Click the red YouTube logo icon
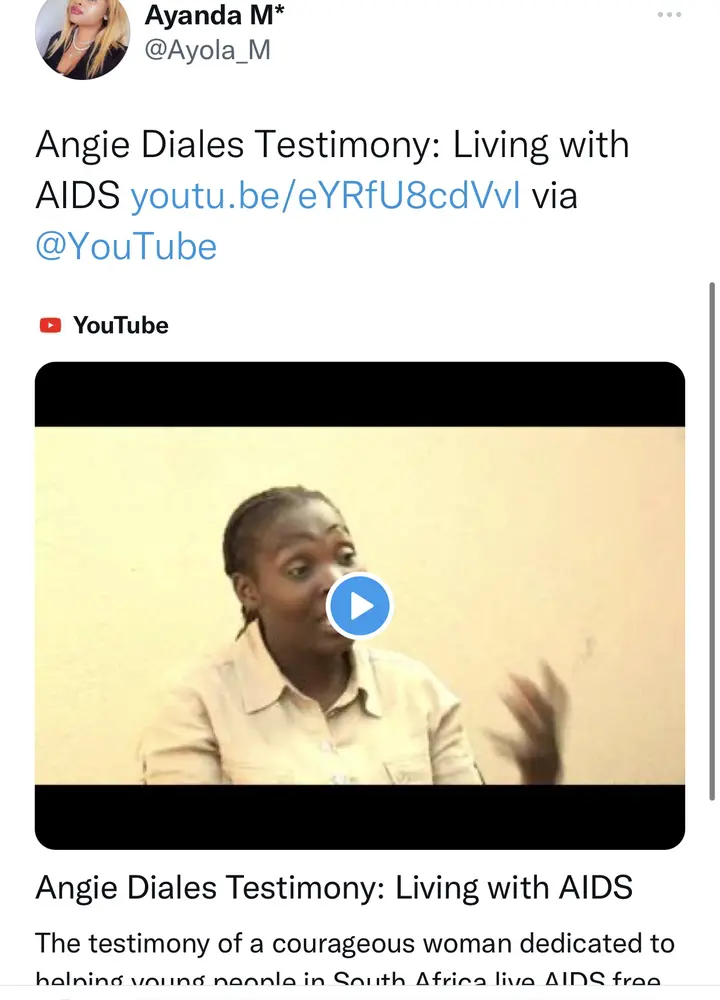 [x=50, y=325]
